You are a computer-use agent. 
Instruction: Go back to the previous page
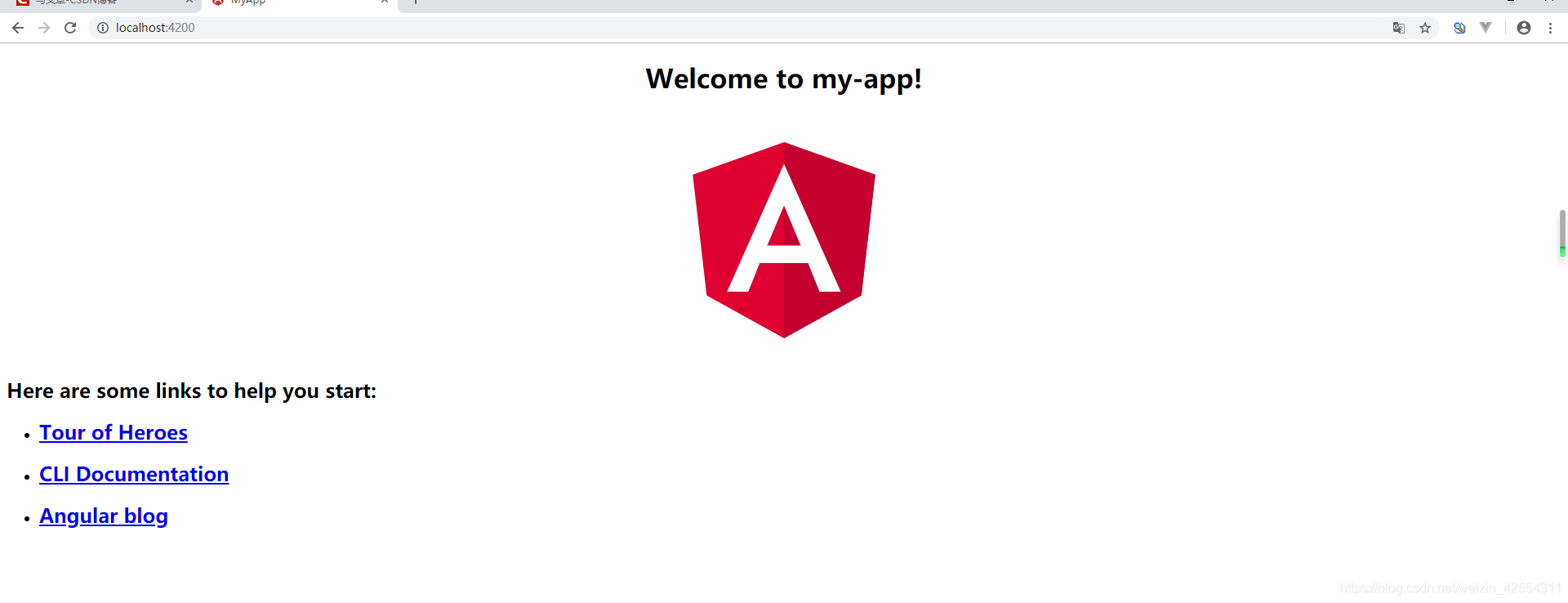click(x=17, y=28)
